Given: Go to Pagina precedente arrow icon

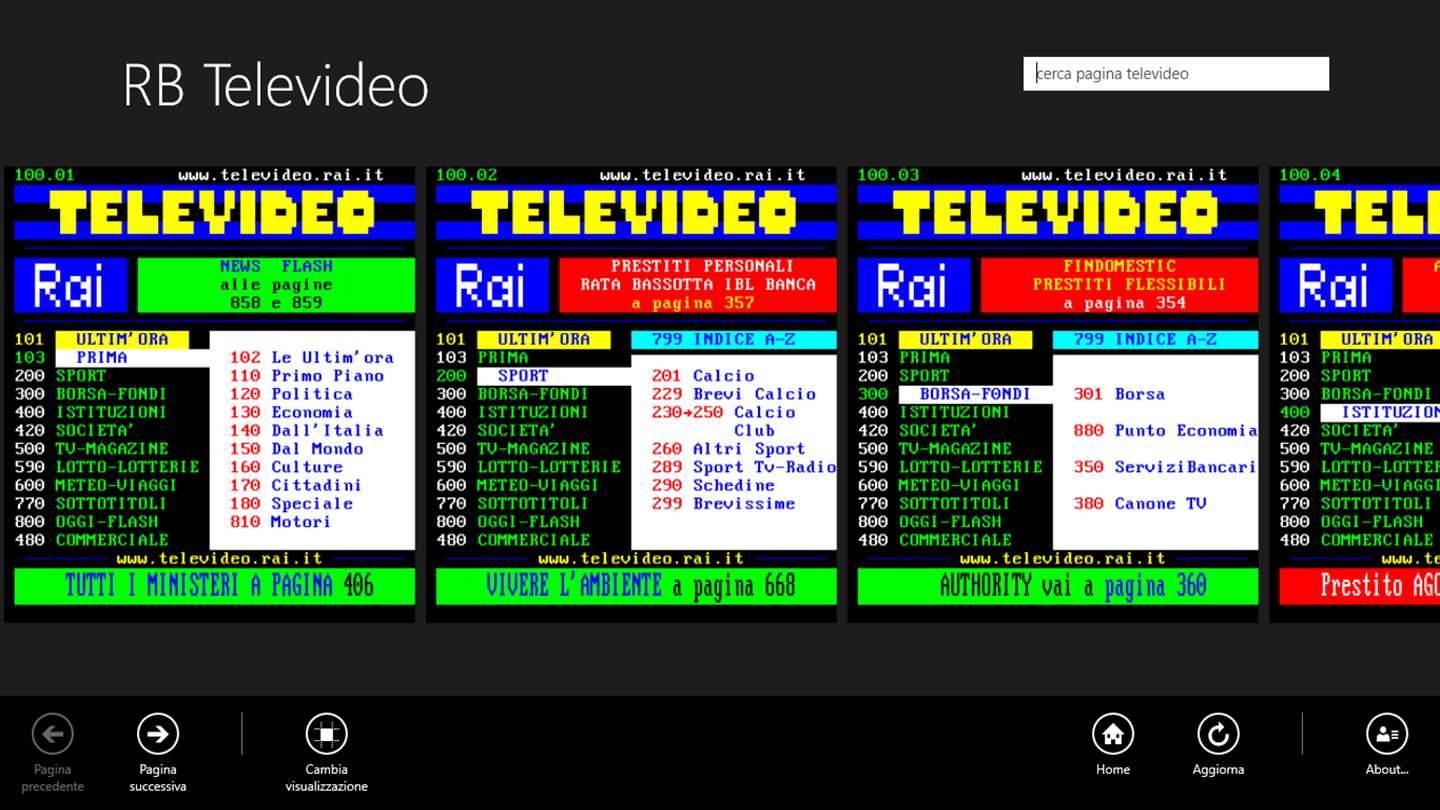Looking at the screenshot, I should click(53, 735).
